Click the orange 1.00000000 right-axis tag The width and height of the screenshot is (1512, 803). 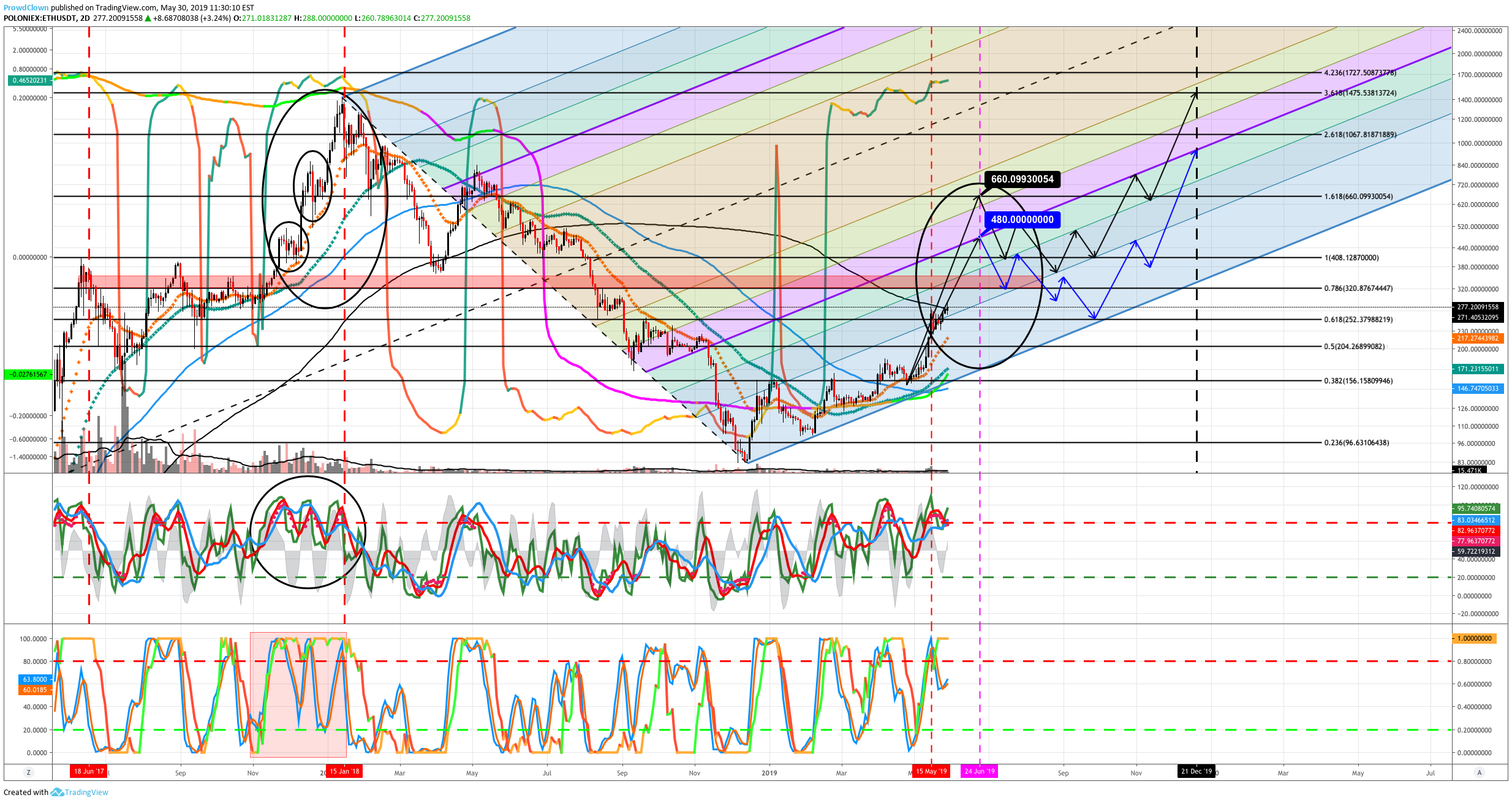[1475, 639]
